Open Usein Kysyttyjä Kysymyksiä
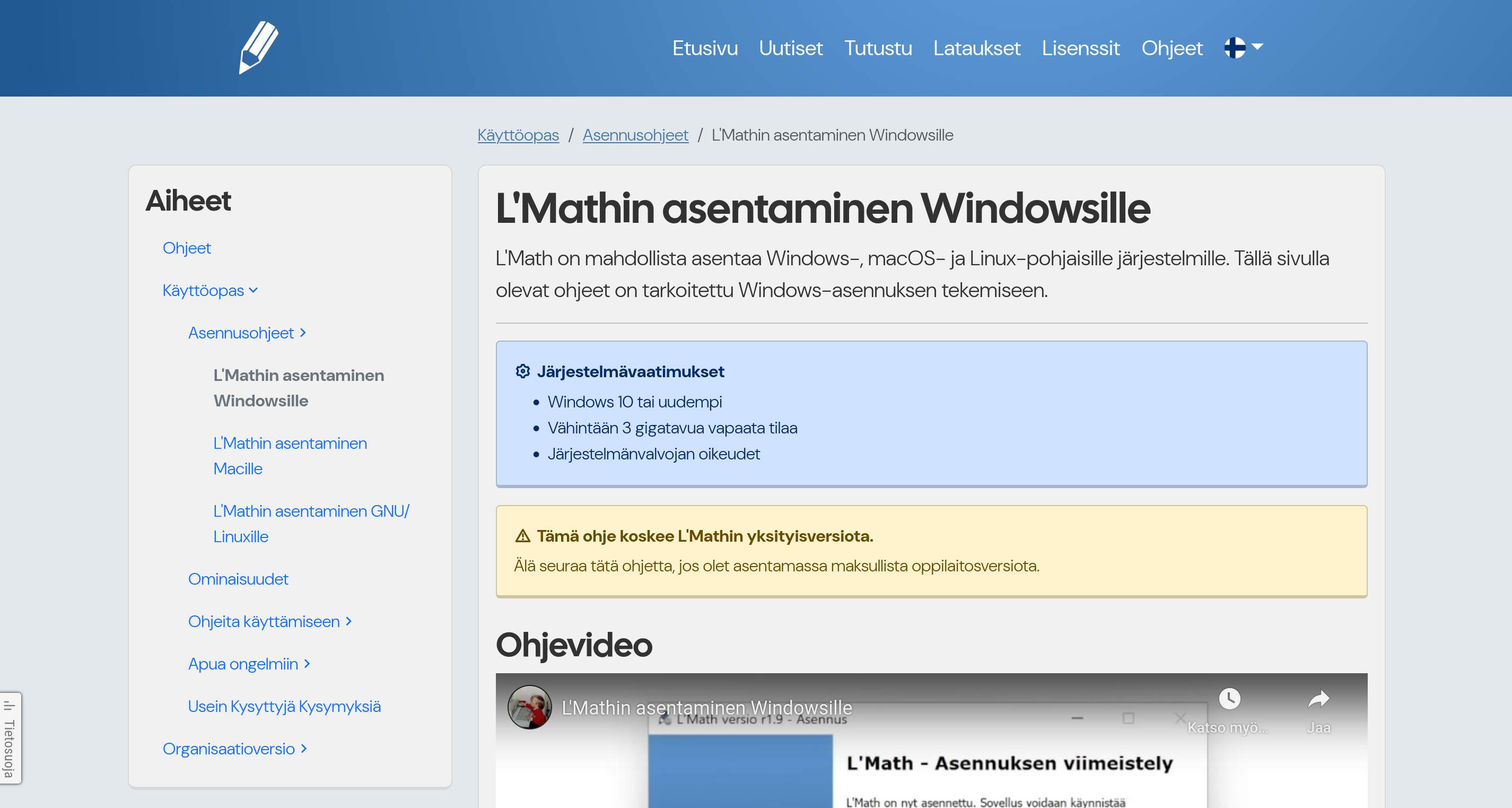1512x808 pixels. tap(284, 707)
